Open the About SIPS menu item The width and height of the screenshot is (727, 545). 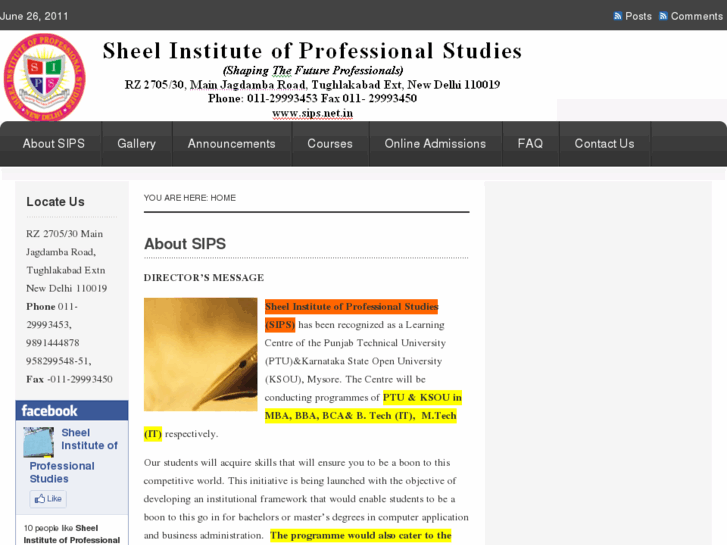pyautogui.click(x=54, y=144)
